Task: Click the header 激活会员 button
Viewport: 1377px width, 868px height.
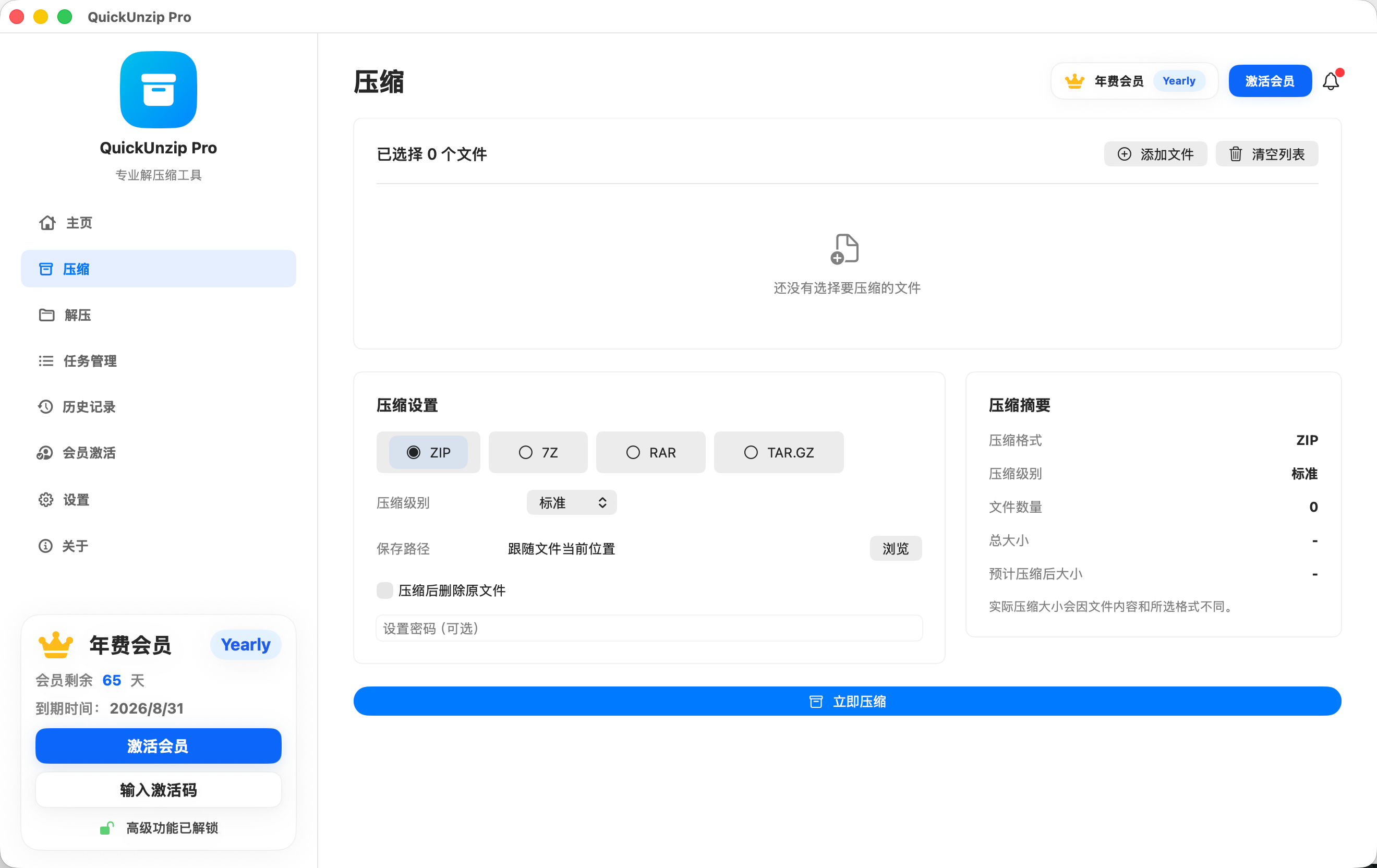Action: pos(1270,81)
